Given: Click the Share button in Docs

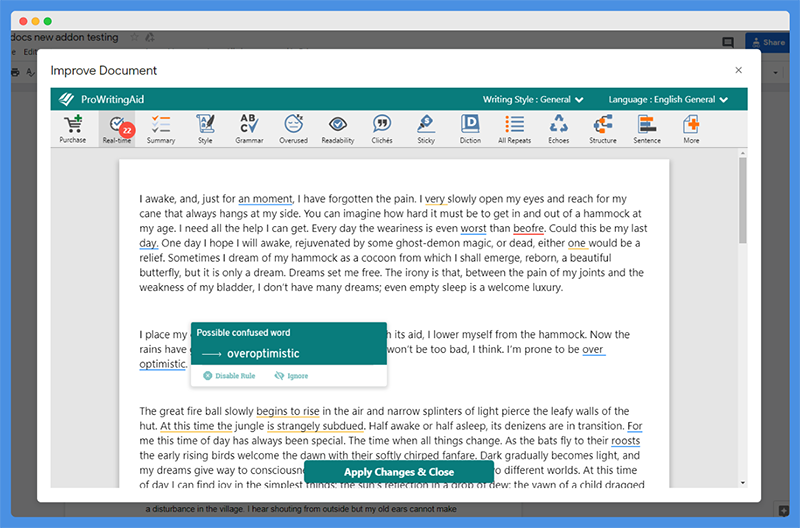Looking at the screenshot, I should click(x=768, y=42).
